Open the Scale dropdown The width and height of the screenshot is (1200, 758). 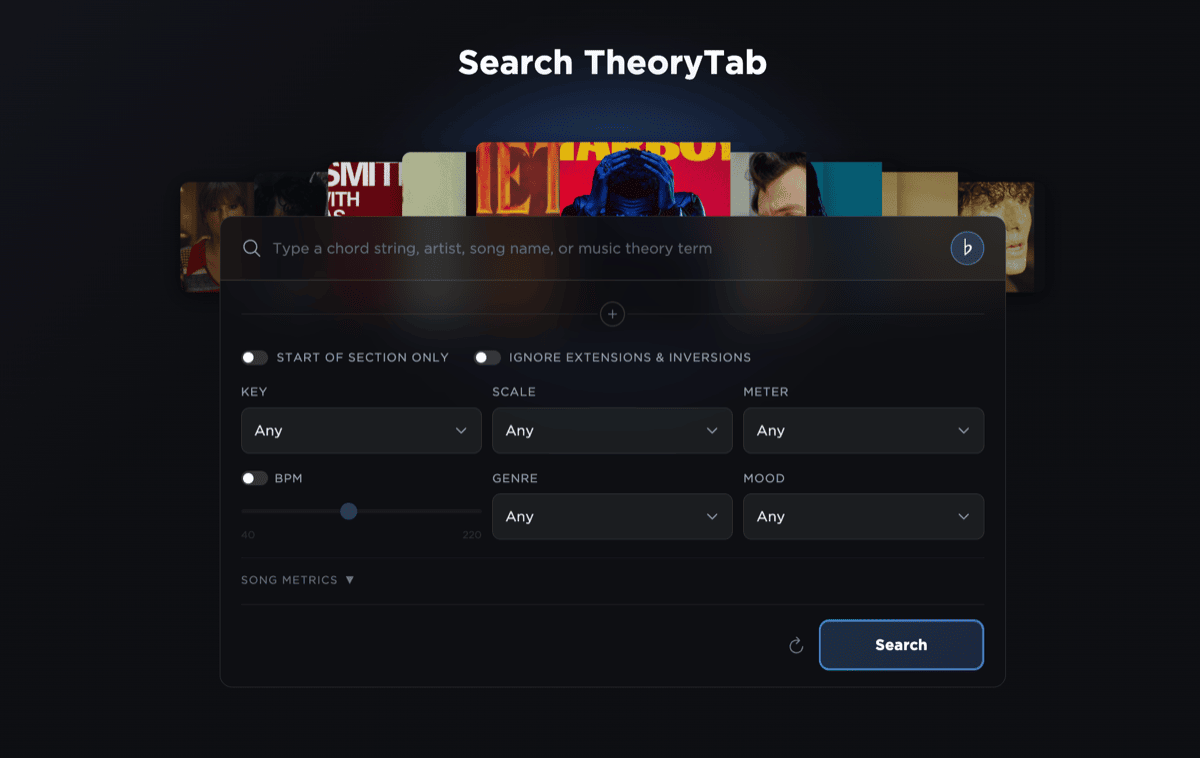[612, 430]
